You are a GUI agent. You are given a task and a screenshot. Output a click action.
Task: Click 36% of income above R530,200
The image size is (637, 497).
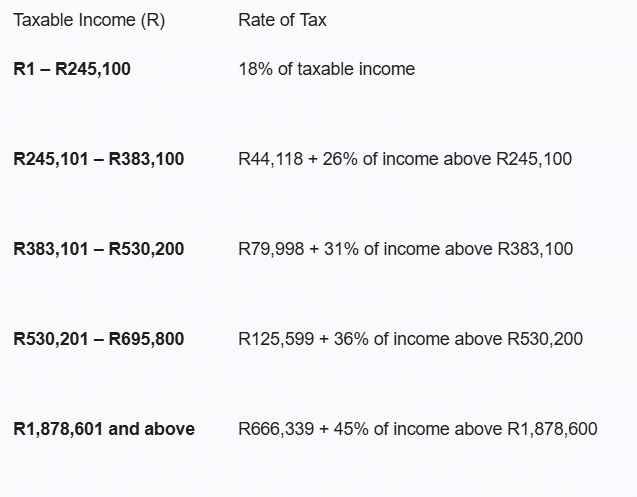coord(458,339)
